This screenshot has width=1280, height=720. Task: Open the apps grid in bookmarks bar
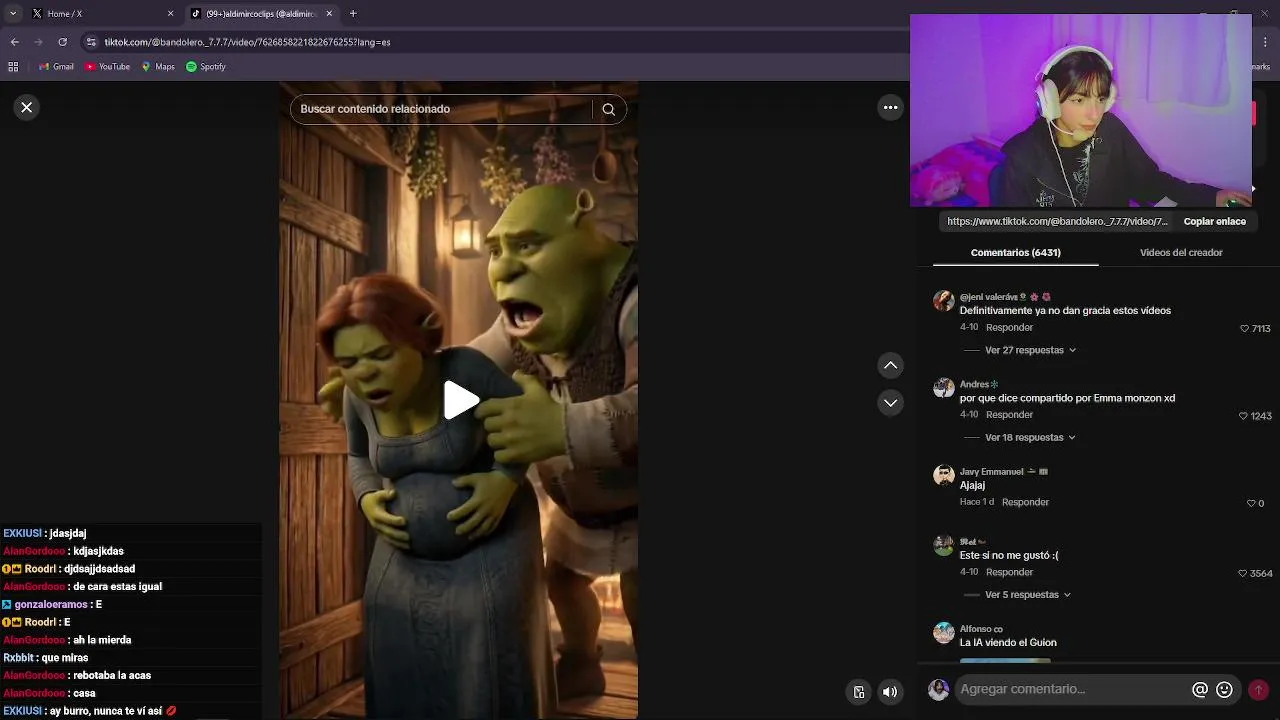pyautogui.click(x=13, y=67)
